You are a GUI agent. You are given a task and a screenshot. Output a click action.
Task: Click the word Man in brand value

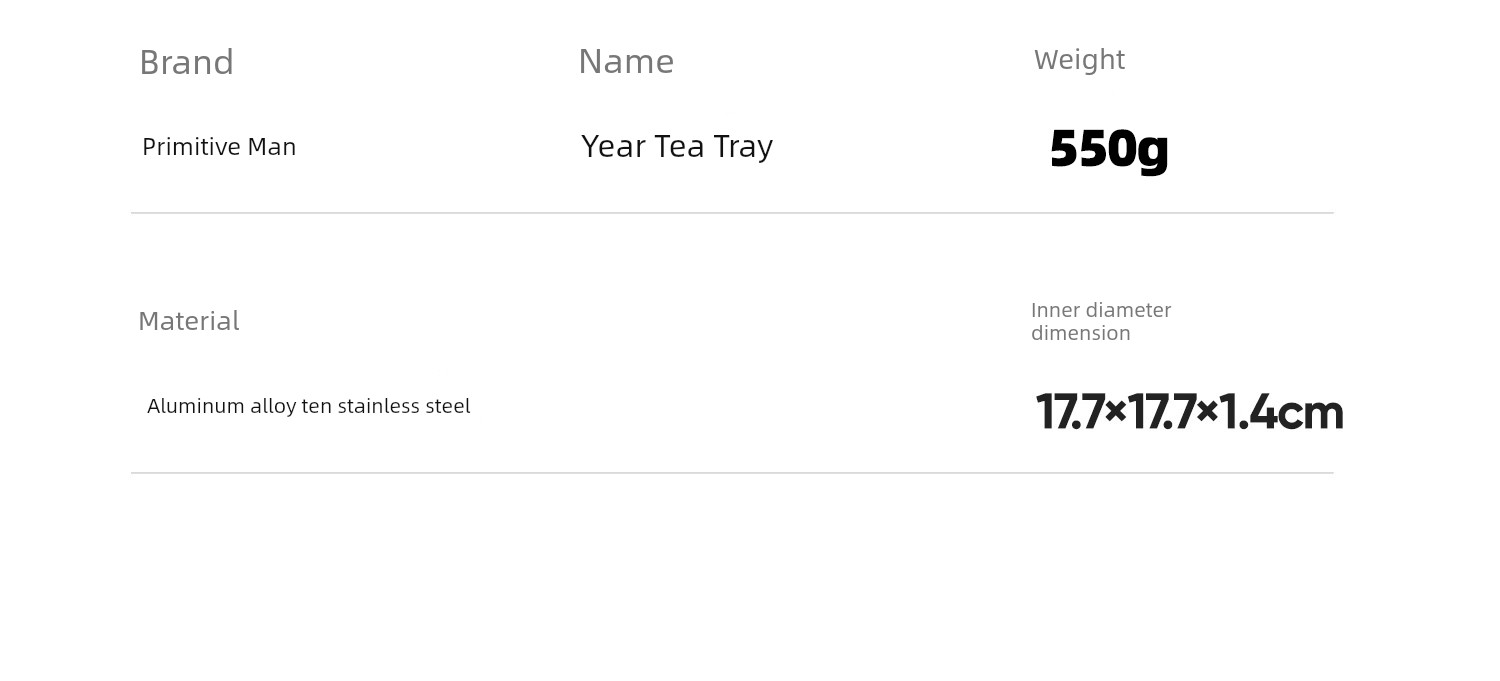271,147
